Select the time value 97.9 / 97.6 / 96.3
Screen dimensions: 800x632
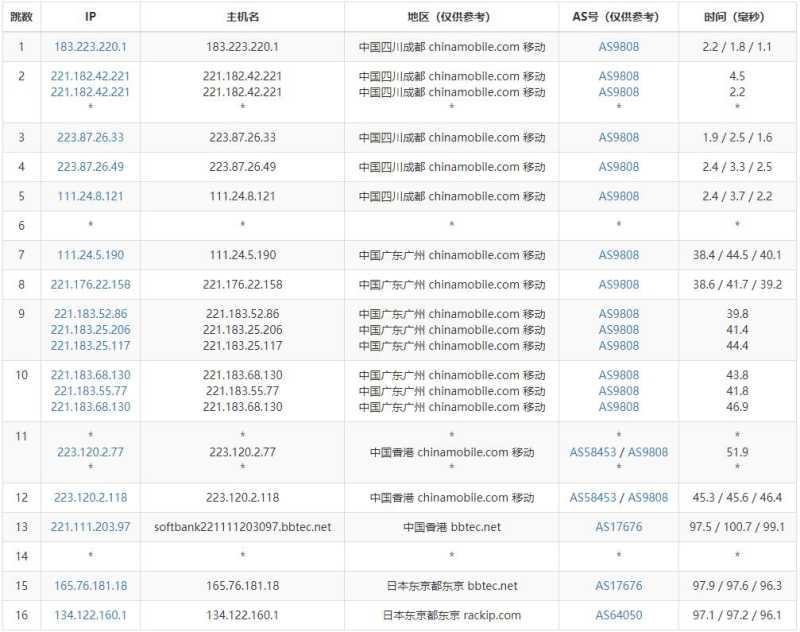(737, 586)
